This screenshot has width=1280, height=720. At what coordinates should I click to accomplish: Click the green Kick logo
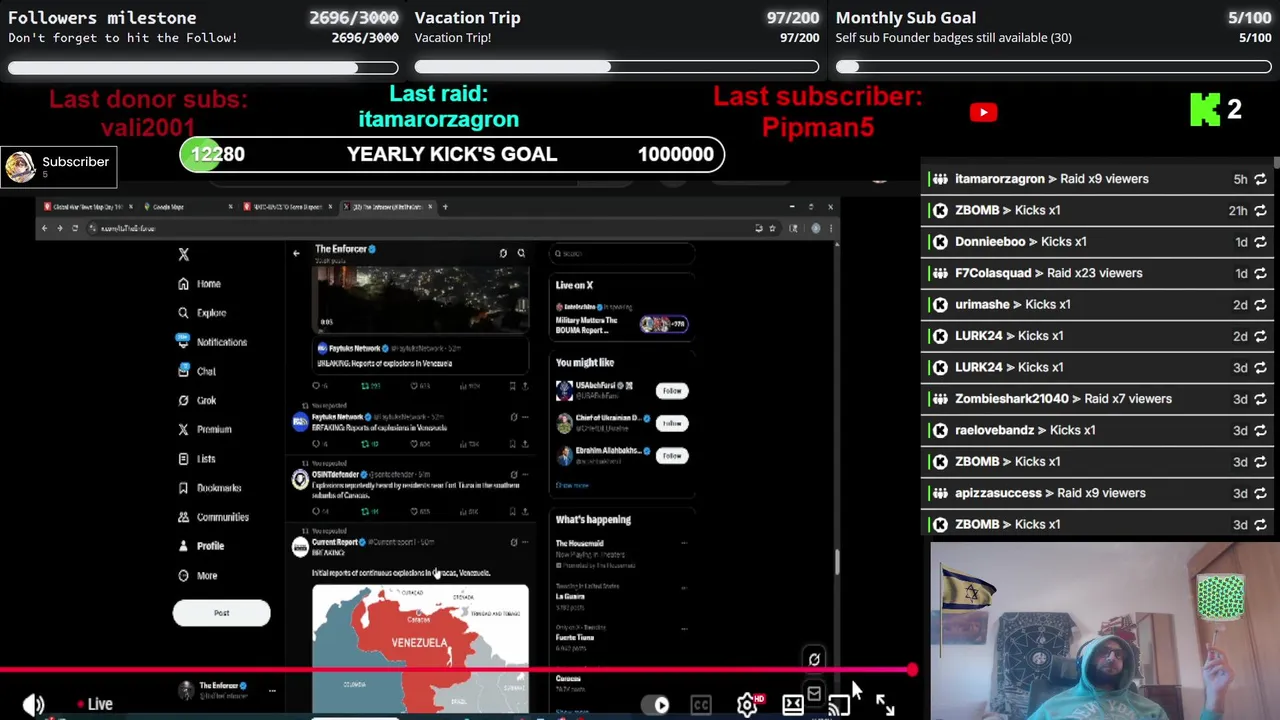click(x=1204, y=110)
